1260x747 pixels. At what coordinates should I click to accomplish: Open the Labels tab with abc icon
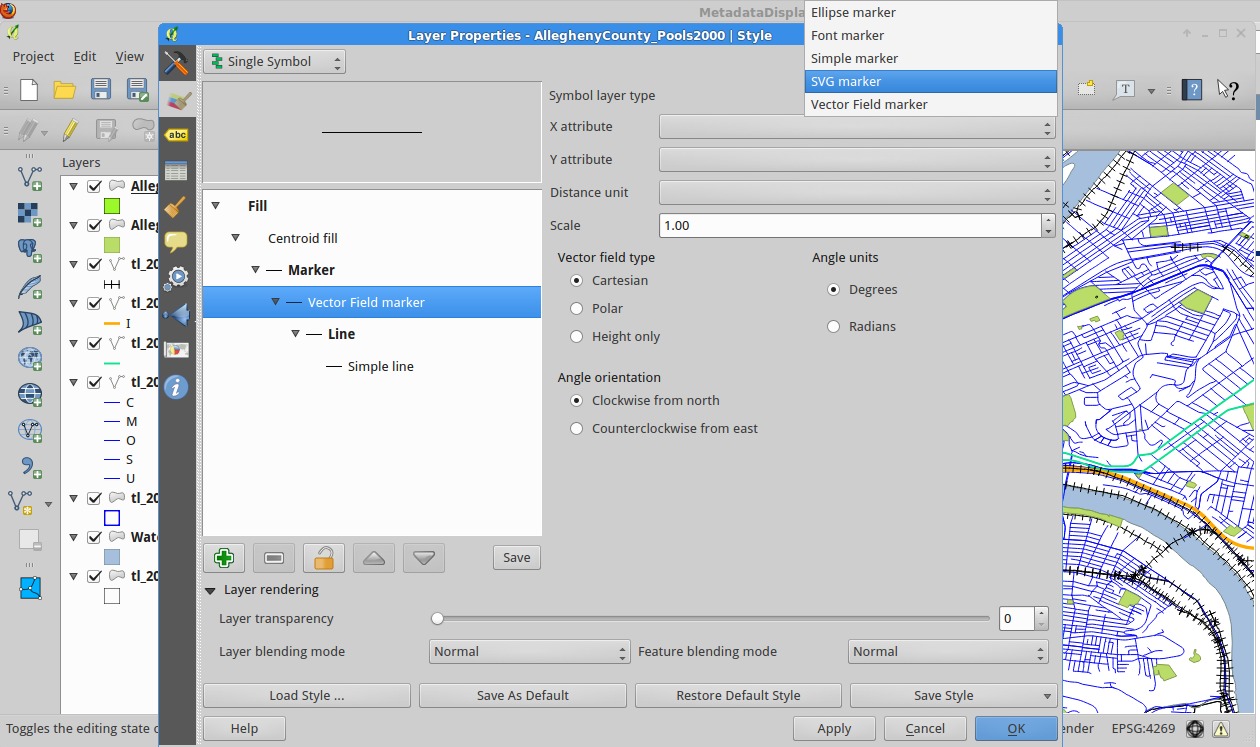click(177, 135)
